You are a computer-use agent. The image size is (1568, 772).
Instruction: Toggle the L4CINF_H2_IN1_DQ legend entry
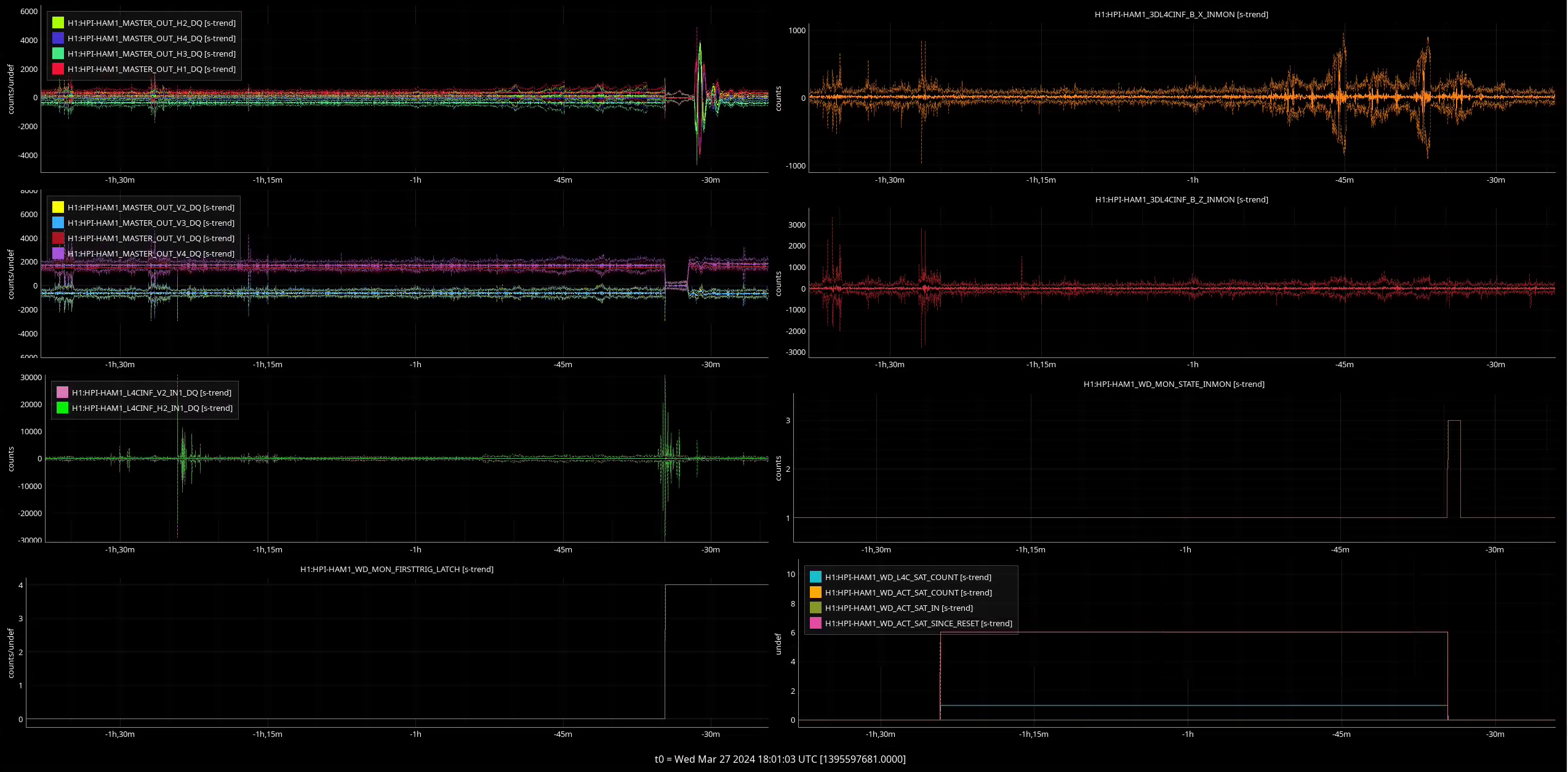pyautogui.click(x=152, y=408)
